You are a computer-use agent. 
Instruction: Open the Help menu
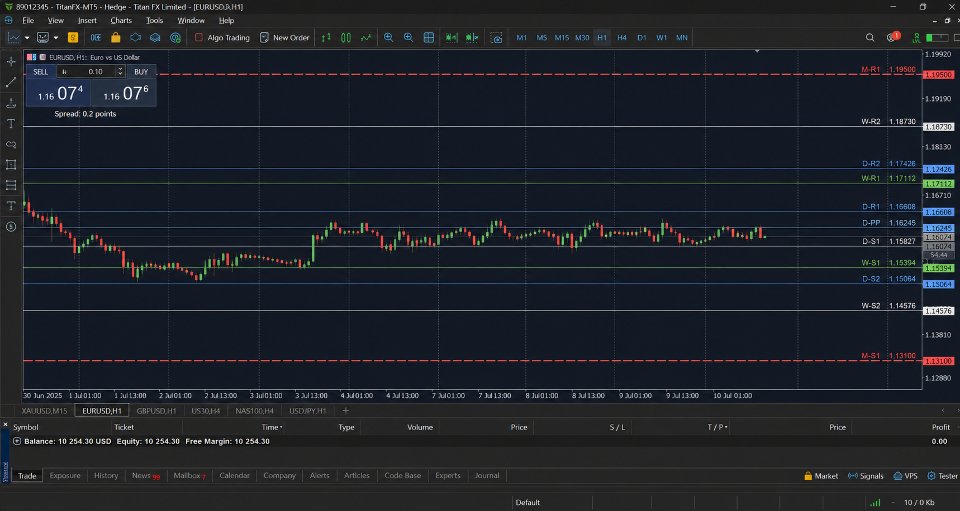pyautogui.click(x=227, y=20)
